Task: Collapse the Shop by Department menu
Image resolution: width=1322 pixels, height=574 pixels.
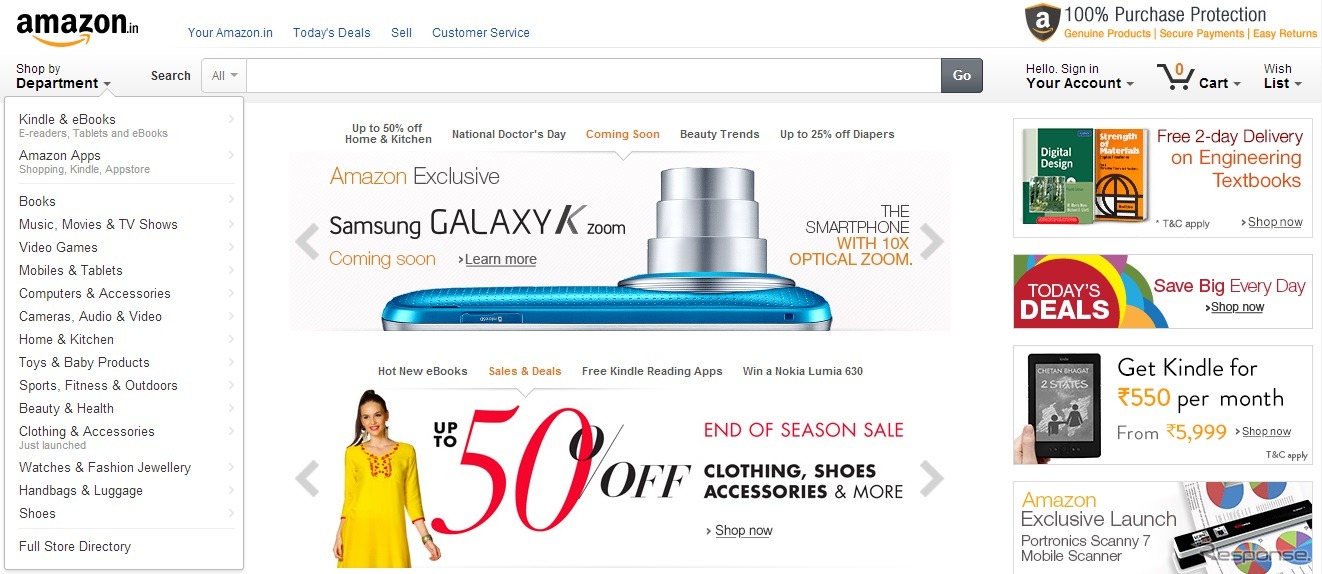Action: [x=63, y=76]
